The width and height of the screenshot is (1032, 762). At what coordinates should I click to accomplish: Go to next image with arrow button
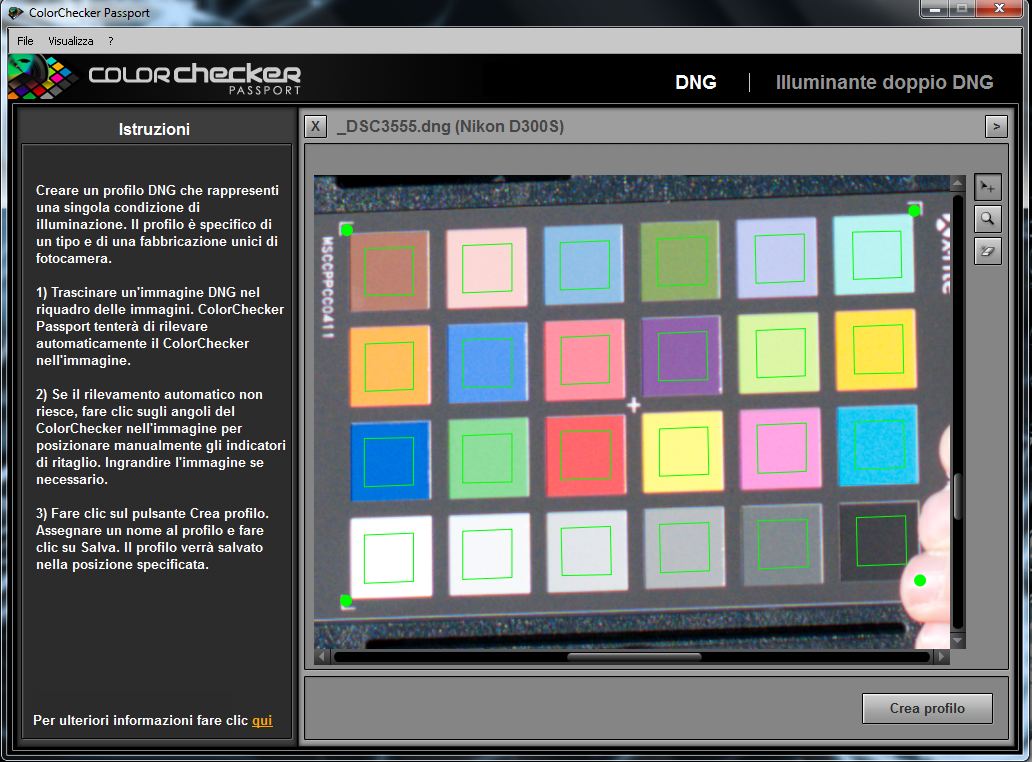pos(996,126)
